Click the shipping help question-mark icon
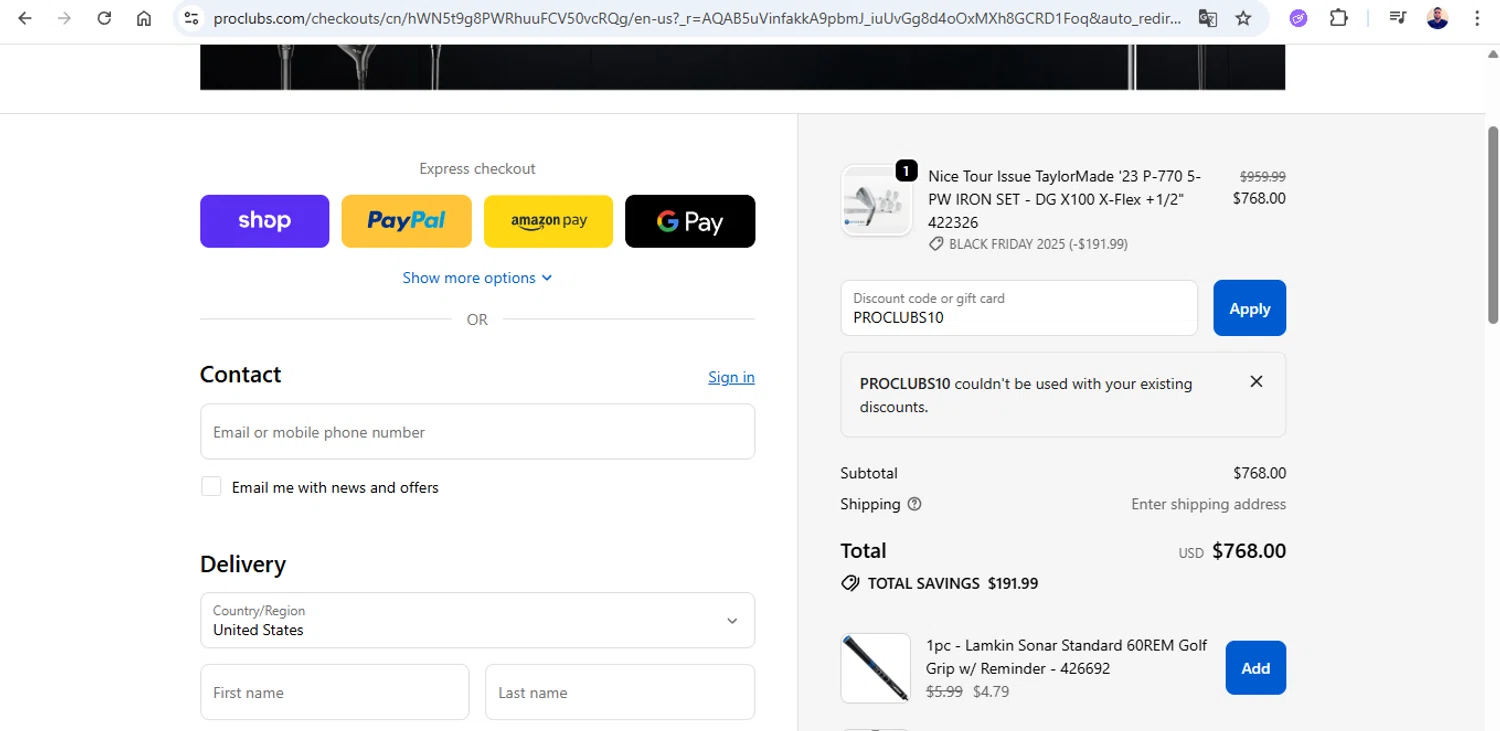 click(914, 504)
